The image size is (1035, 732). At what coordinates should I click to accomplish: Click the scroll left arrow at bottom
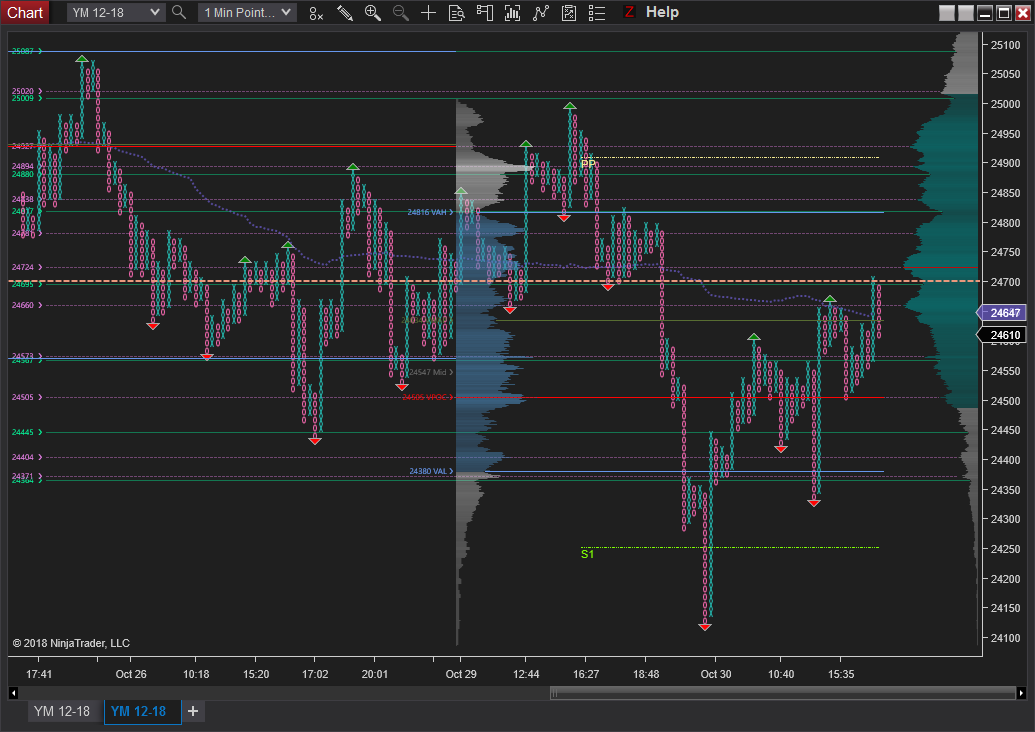pos(13,692)
